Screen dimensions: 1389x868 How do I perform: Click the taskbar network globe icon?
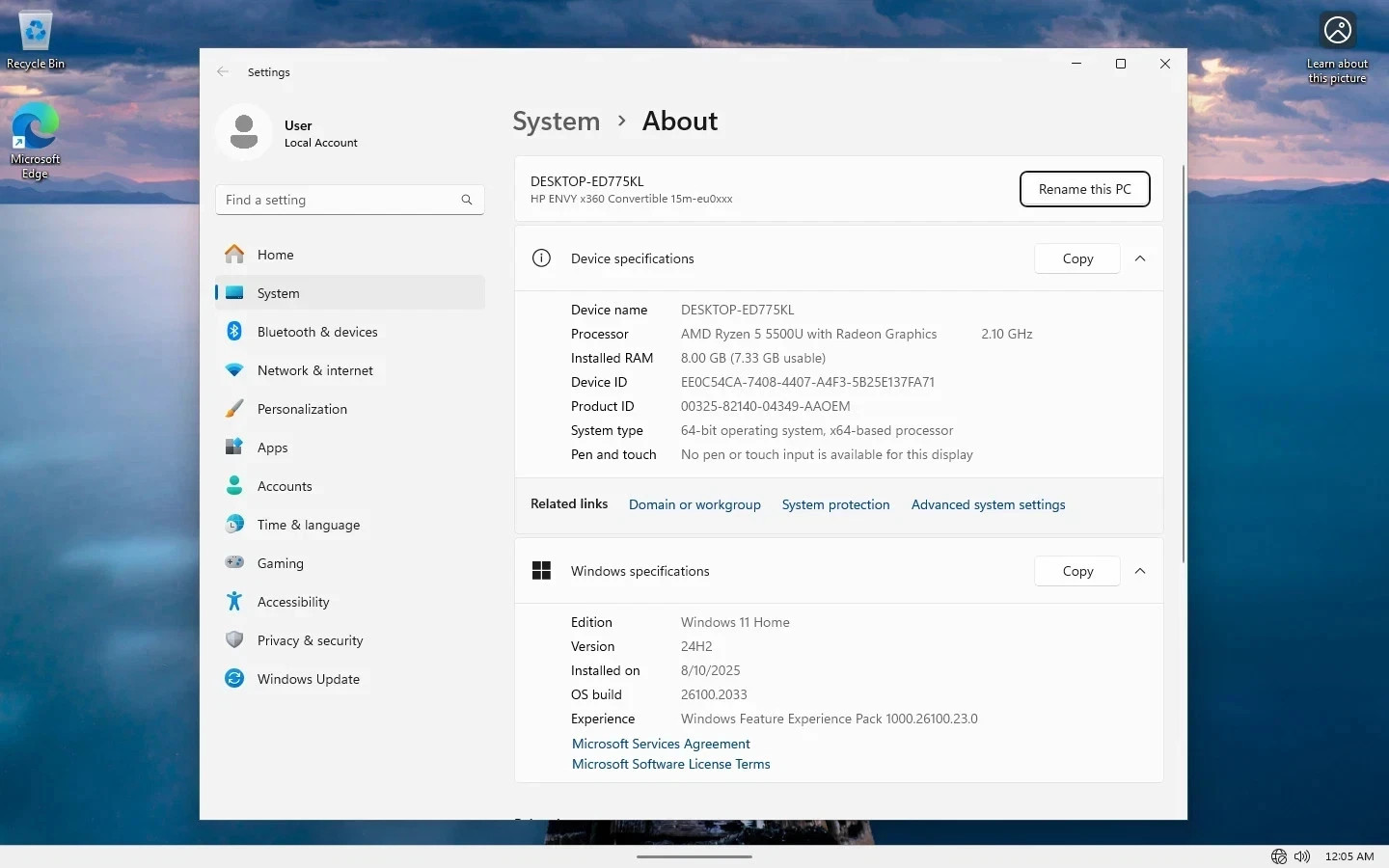click(1279, 856)
